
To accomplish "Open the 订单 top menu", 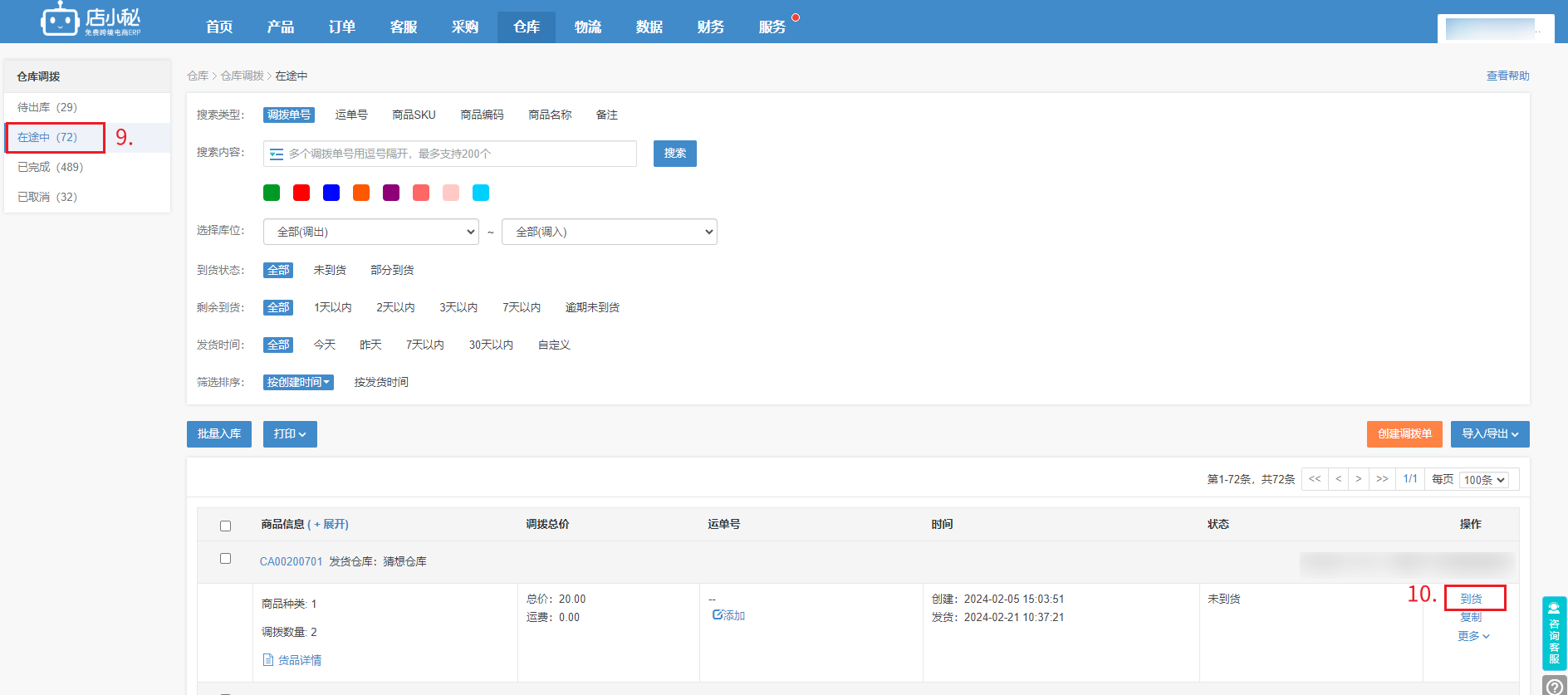I will [x=342, y=27].
